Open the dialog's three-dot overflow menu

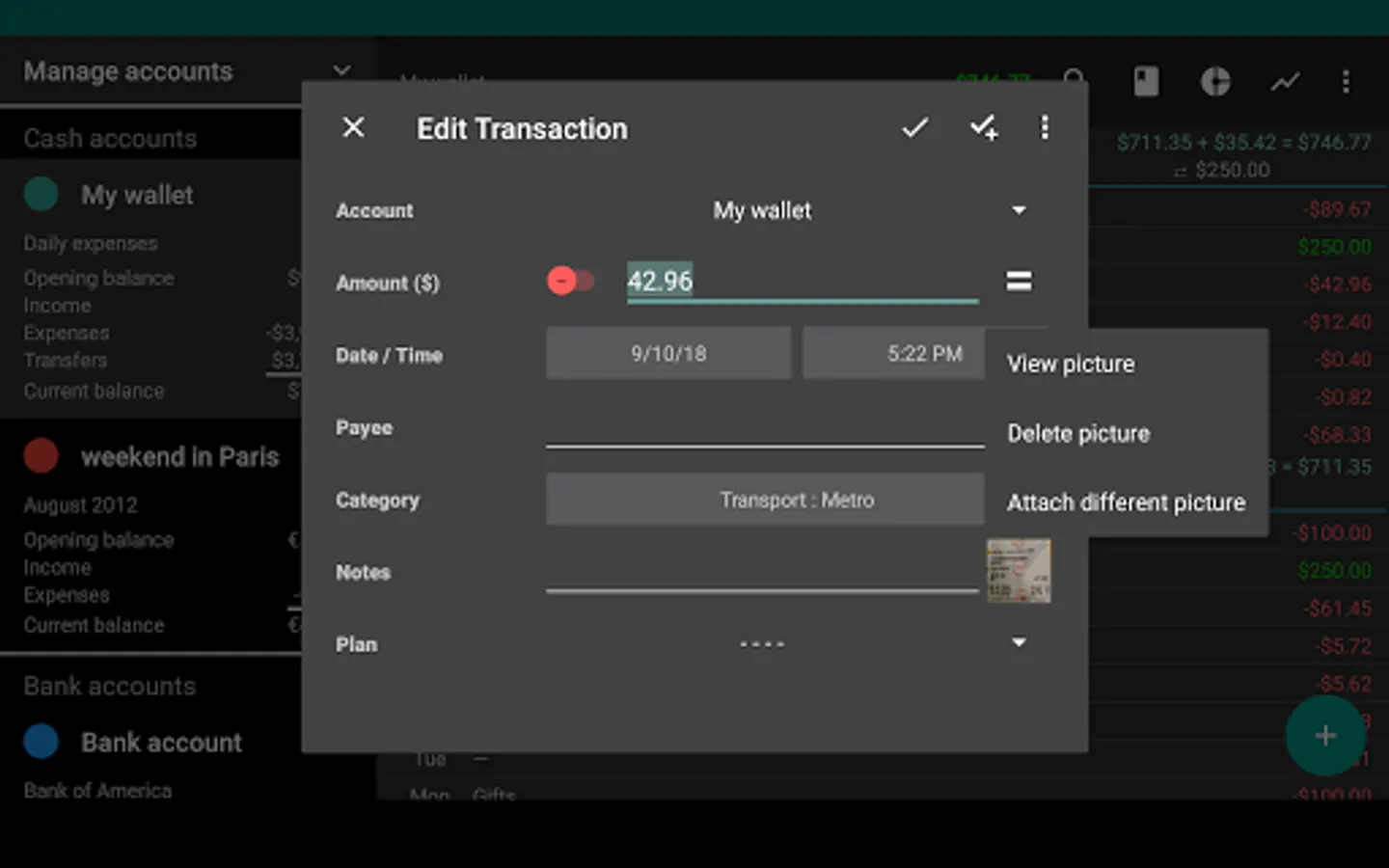pos(1045,127)
